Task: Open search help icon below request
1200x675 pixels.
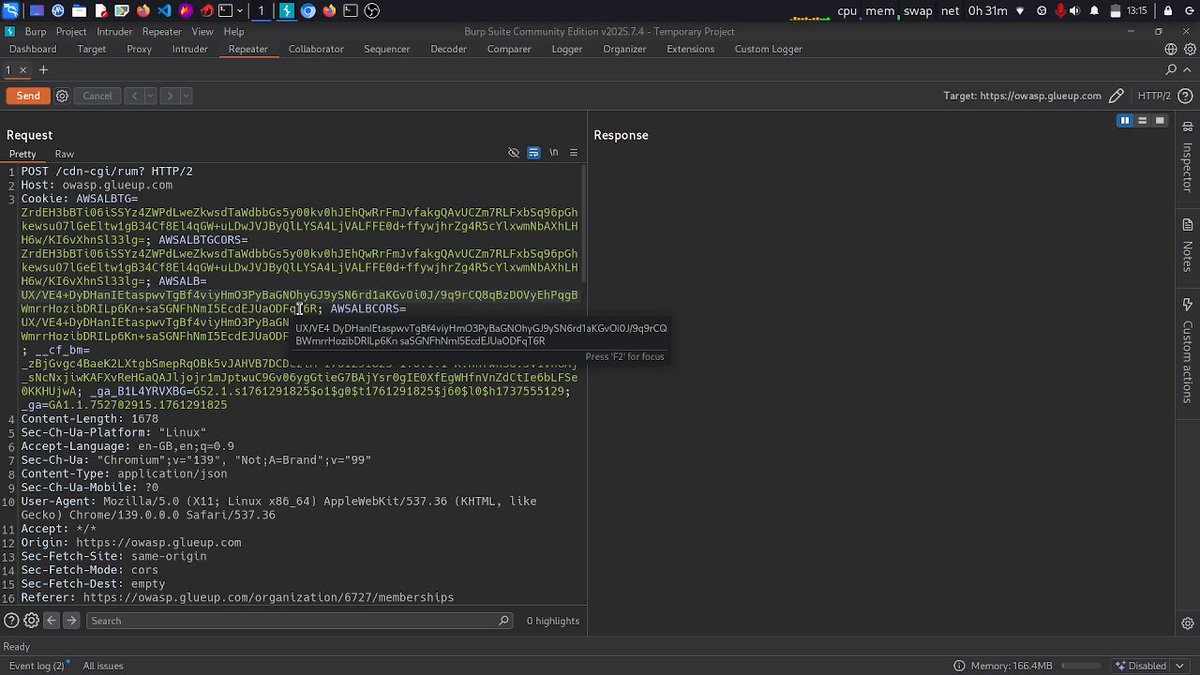Action: pyautogui.click(x=12, y=620)
